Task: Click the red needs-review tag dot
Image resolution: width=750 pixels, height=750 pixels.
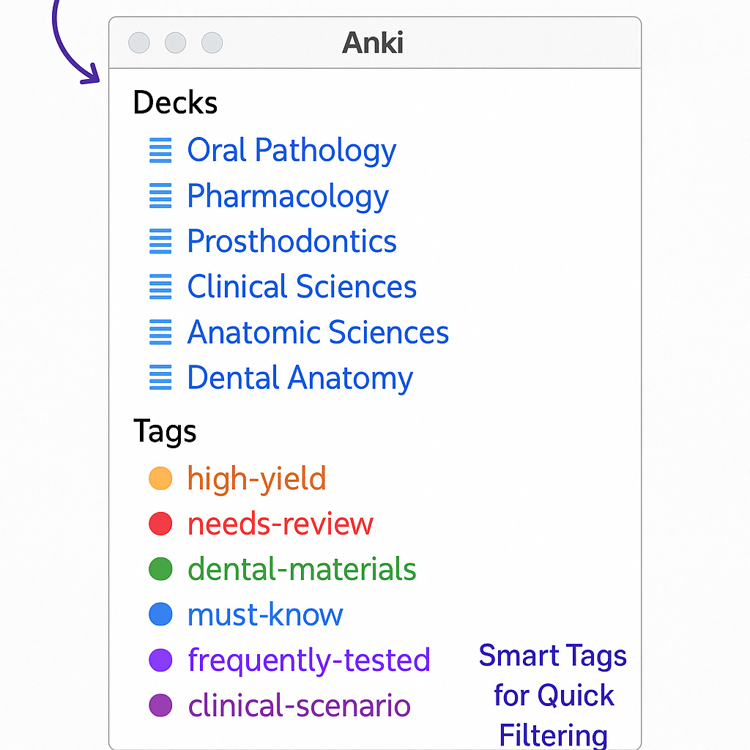Action: click(160, 524)
